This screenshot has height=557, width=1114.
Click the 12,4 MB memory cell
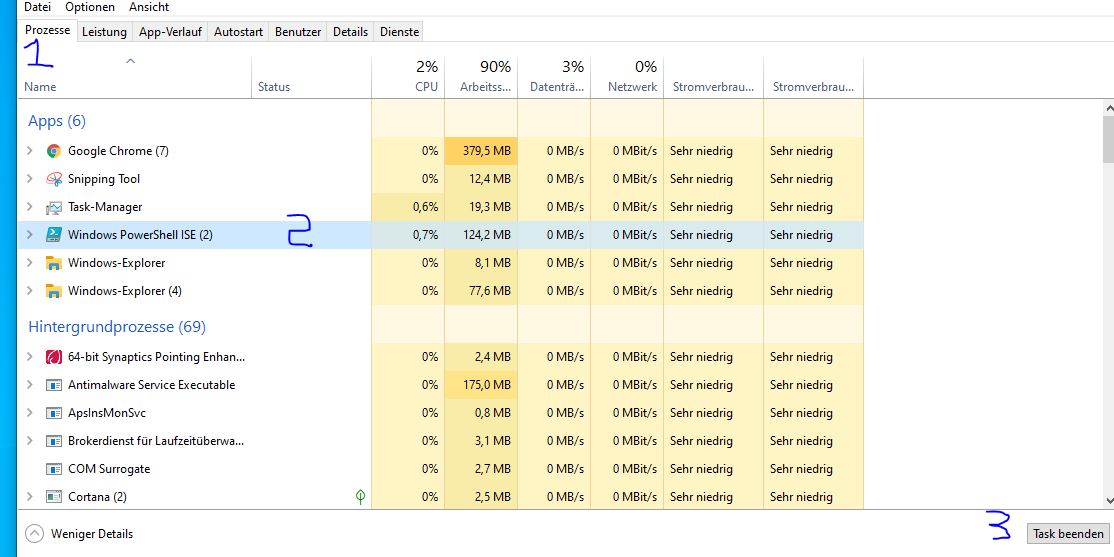(x=481, y=179)
